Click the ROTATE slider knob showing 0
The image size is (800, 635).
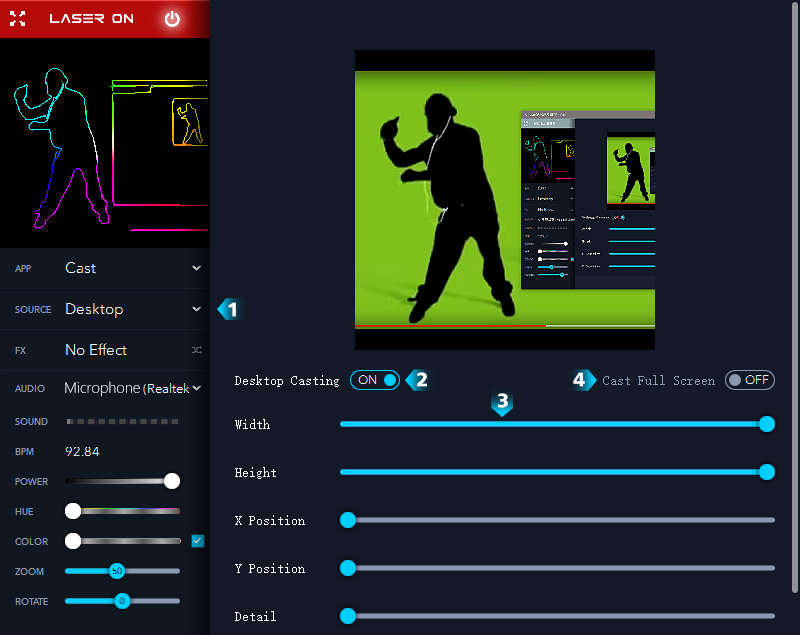tap(122, 601)
